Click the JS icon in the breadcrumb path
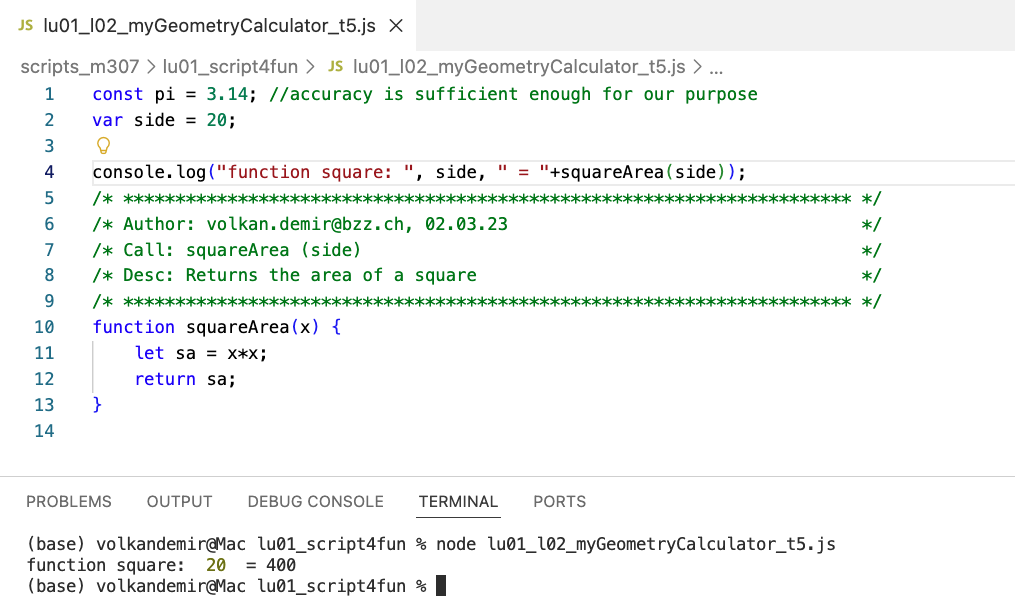 [336, 67]
